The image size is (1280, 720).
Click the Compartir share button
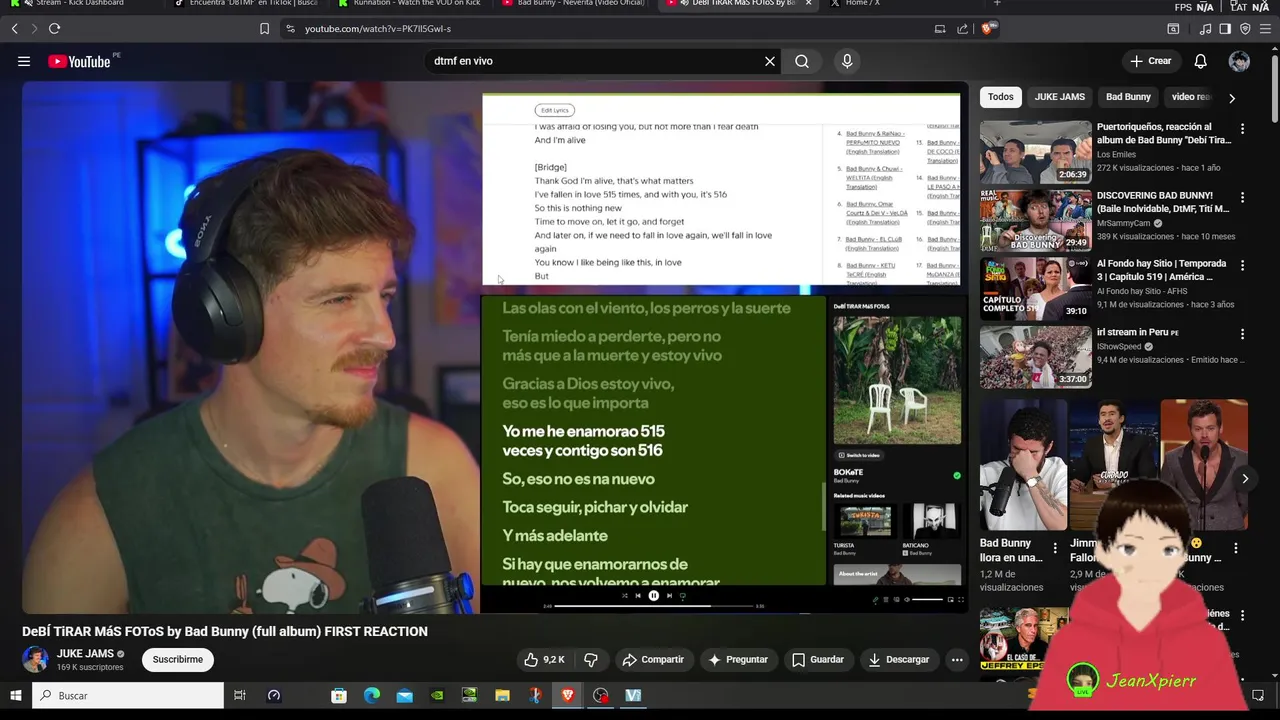click(x=653, y=660)
